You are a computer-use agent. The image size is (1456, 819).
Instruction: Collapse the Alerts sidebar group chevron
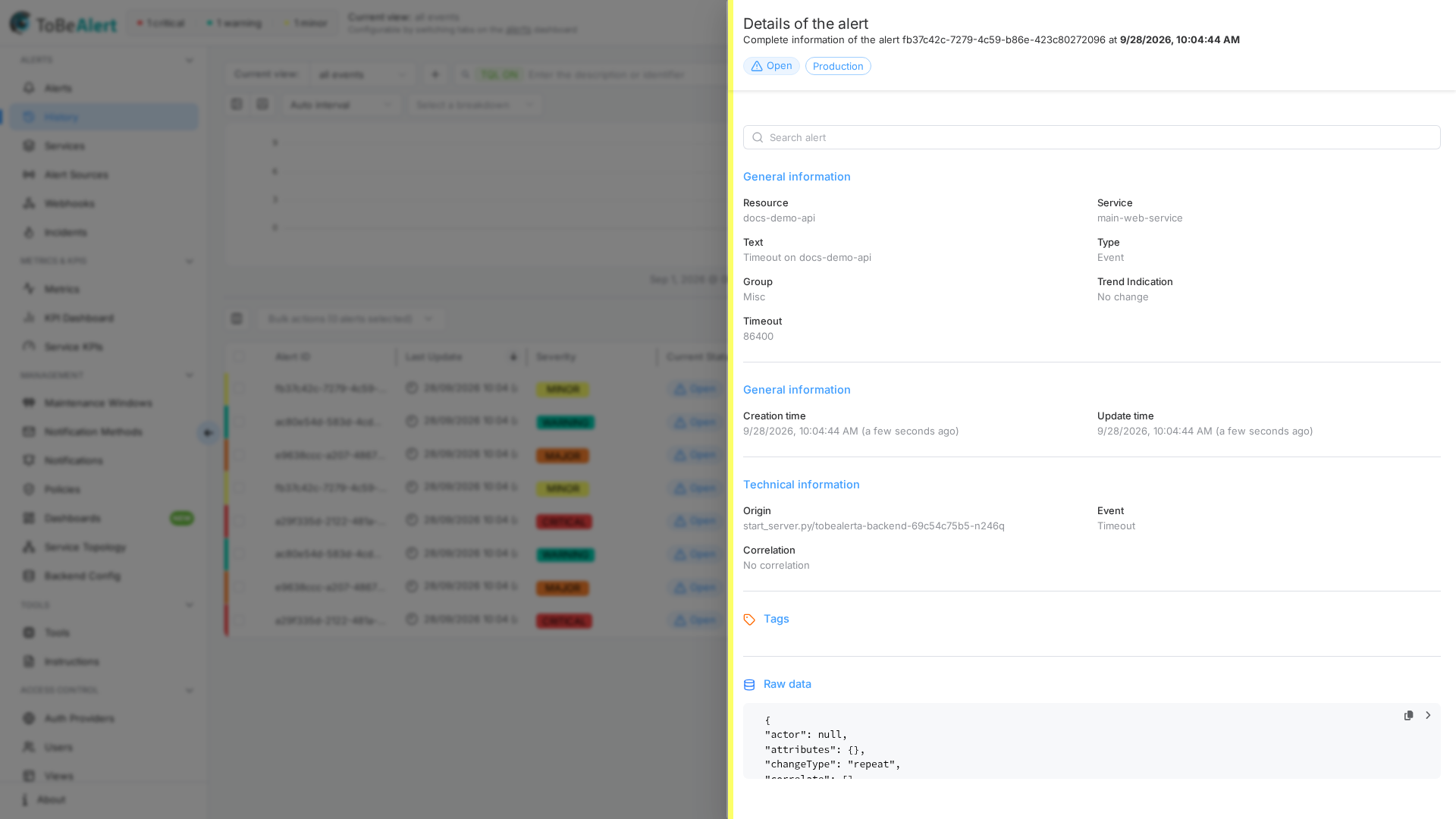[190, 61]
